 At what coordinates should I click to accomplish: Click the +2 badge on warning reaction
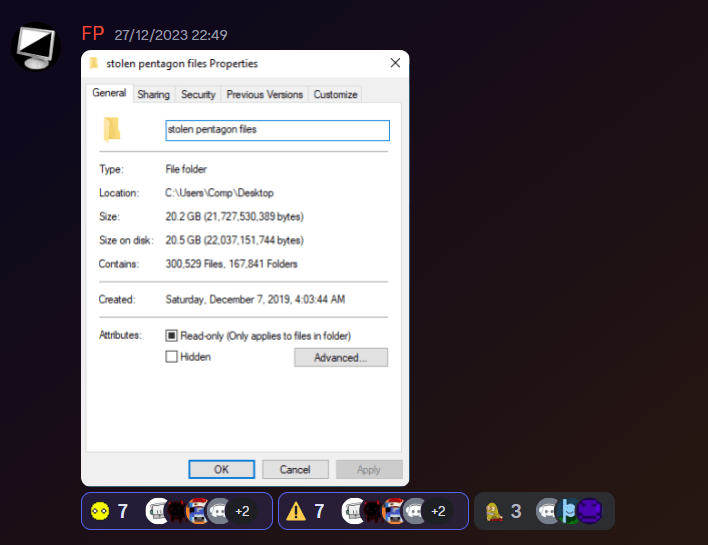[x=438, y=511]
